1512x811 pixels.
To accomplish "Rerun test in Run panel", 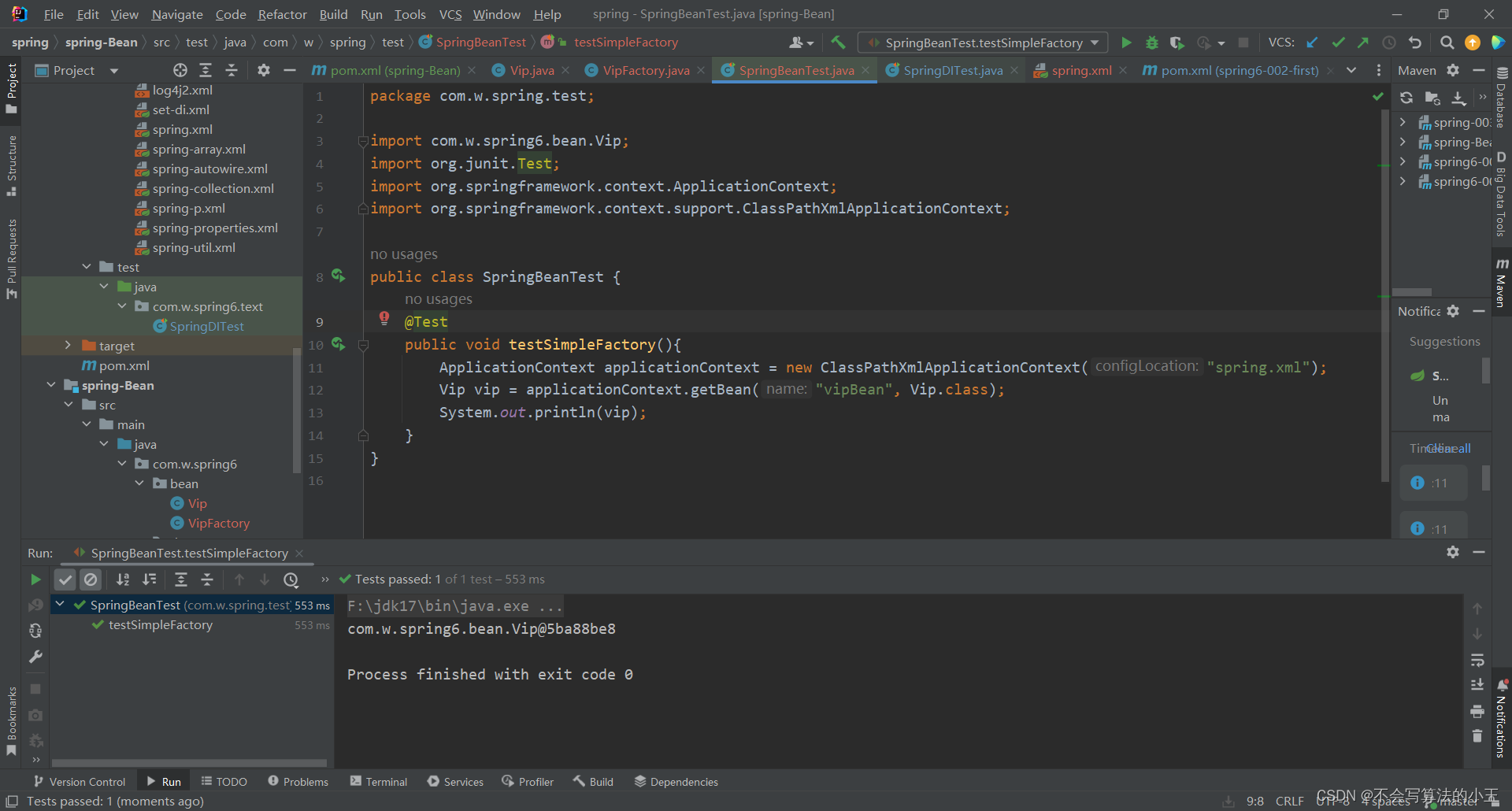I will click(35, 580).
